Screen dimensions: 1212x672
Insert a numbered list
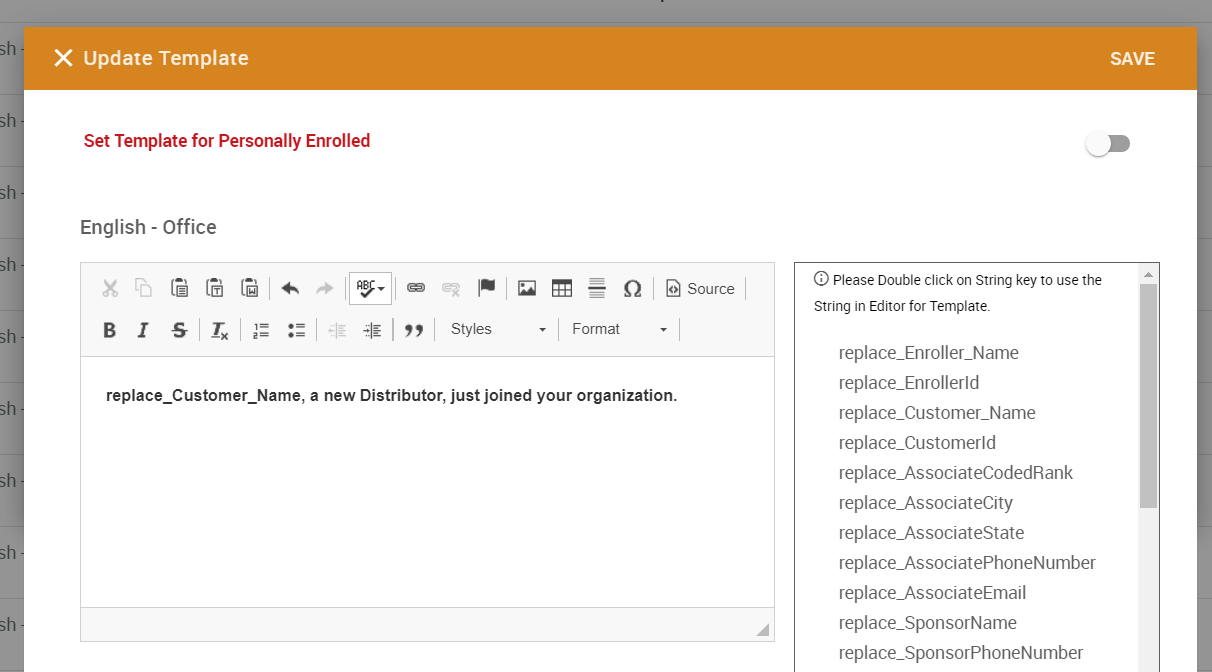(262, 330)
